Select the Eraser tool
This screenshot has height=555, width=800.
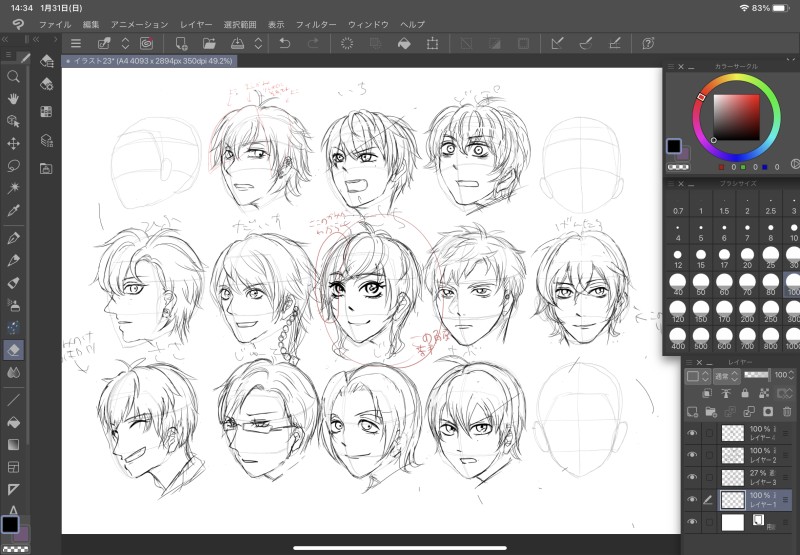13,350
